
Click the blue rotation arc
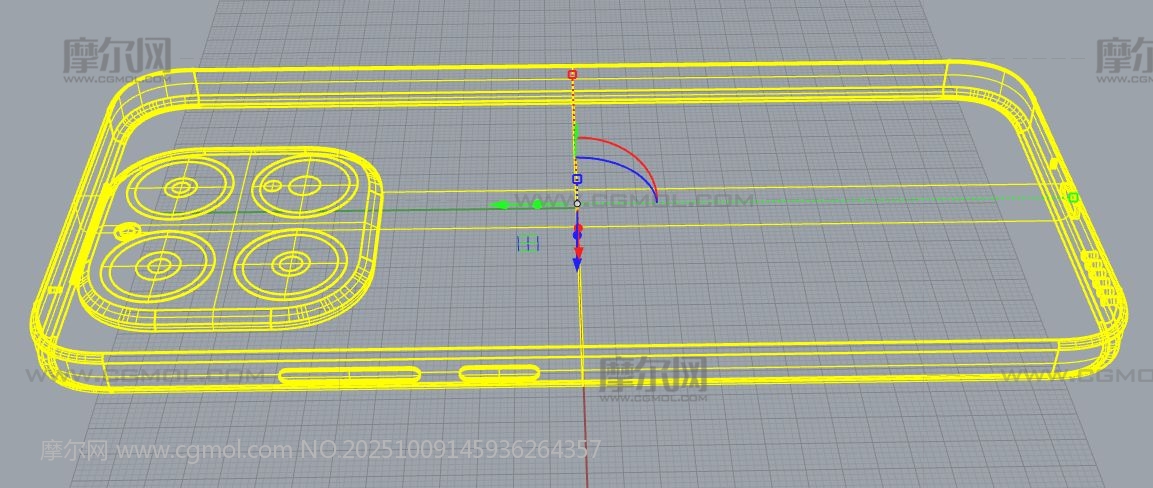coord(620,168)
